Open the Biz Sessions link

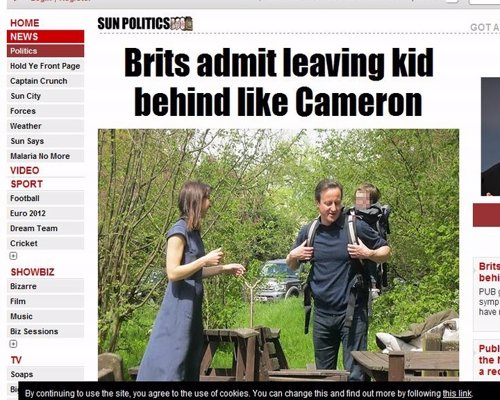[x=45, y=331]
